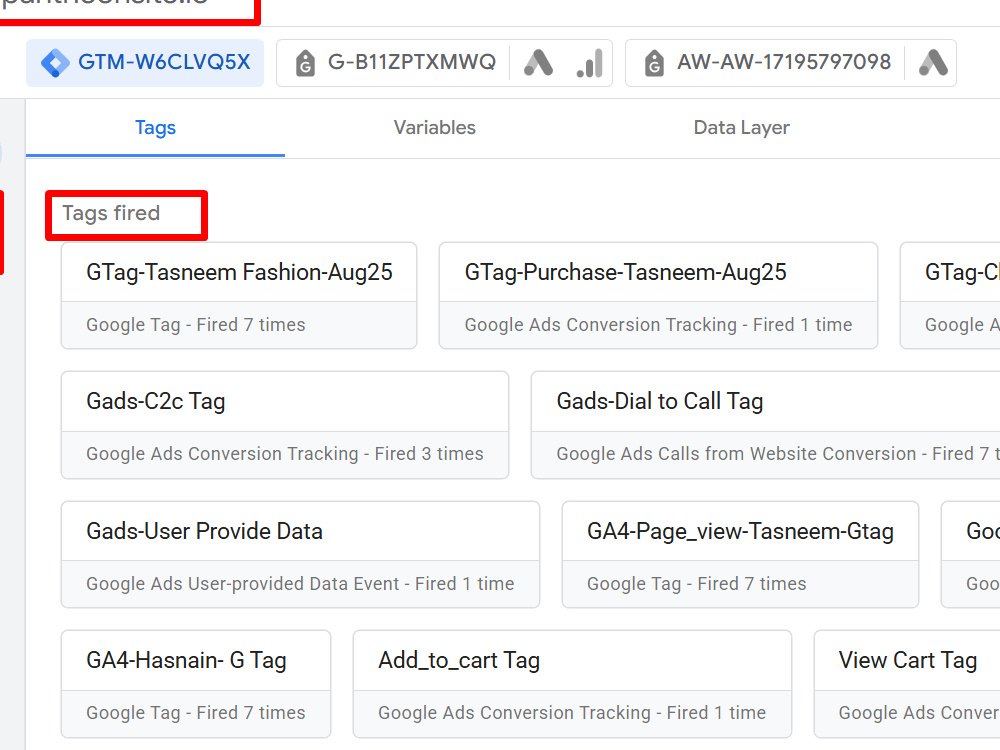Open the GTag-Purchase-Tasneem-Aug25 tag card

point(658,296)
